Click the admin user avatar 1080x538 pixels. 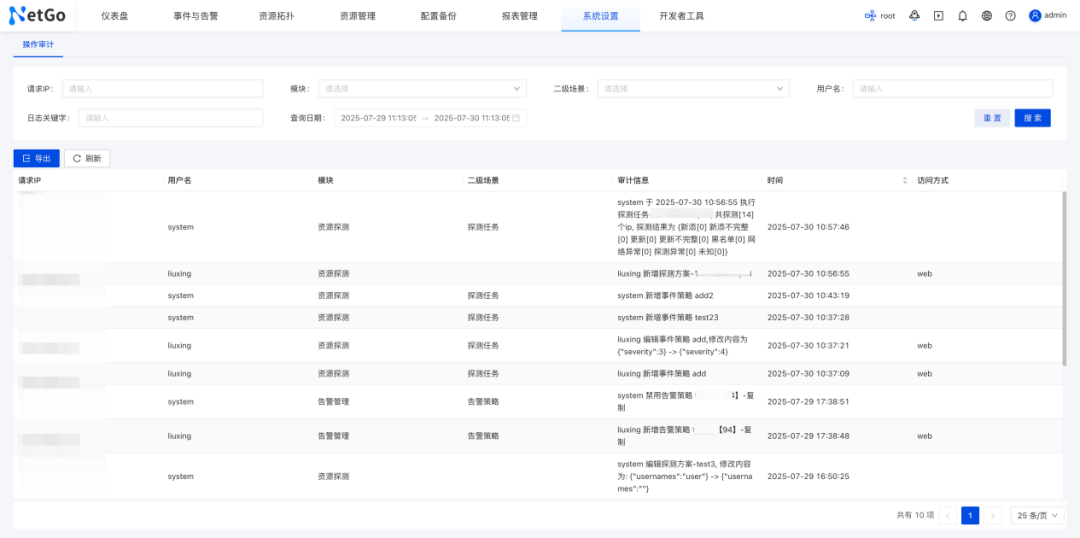point(1035,16)
